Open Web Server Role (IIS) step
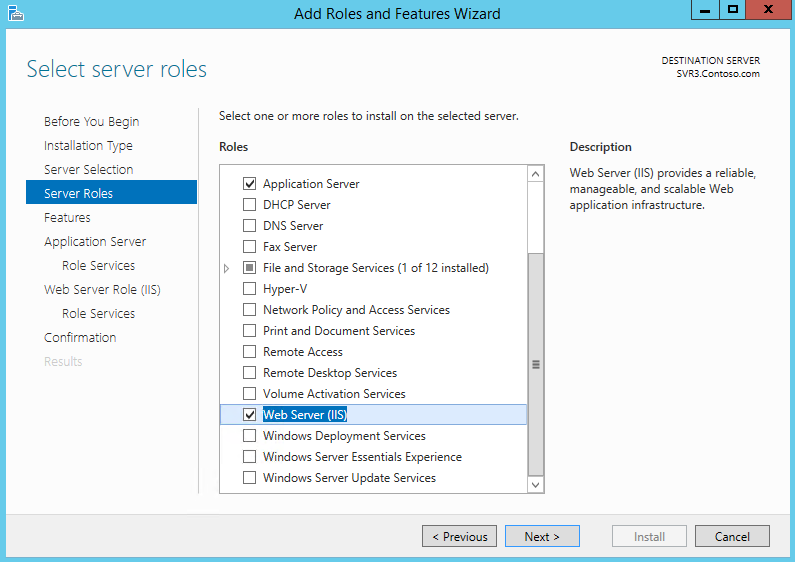 click(102, 290)
